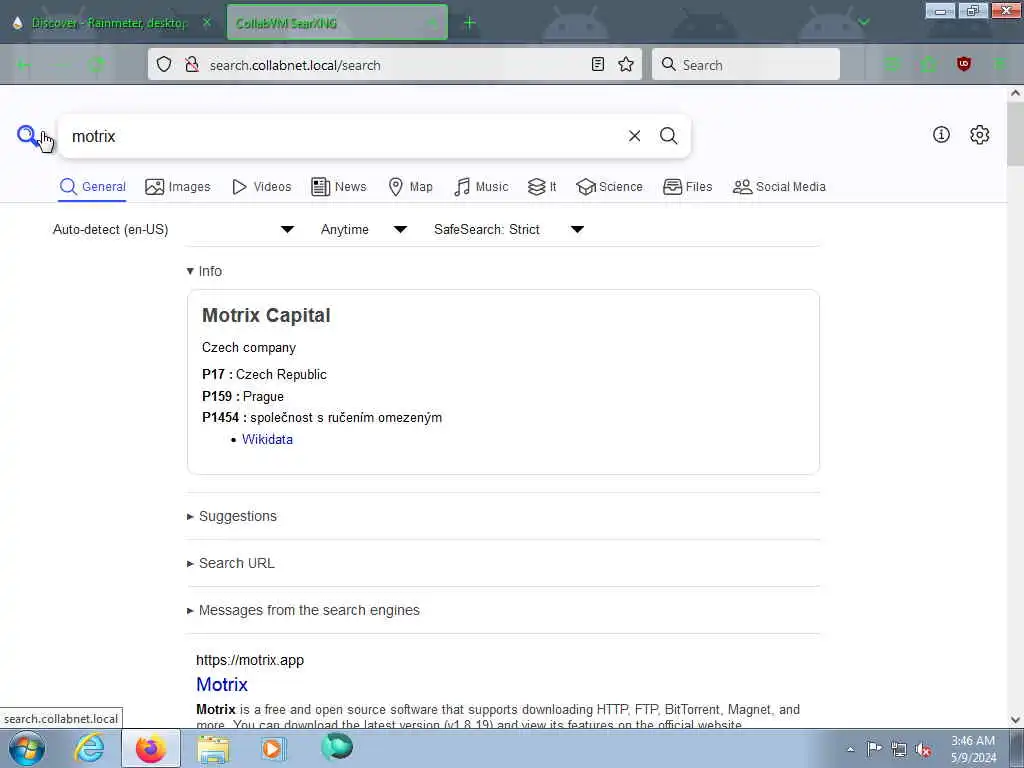This screenshot has height=768, width=1024.
Task: Click the insecure connection padlock icon
Action: click(191, 64)
